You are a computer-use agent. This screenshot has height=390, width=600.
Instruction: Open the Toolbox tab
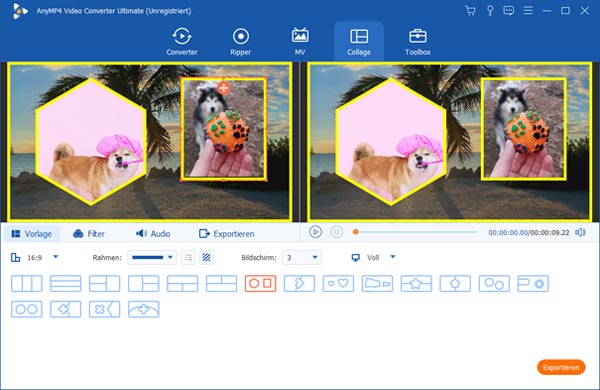418,42
